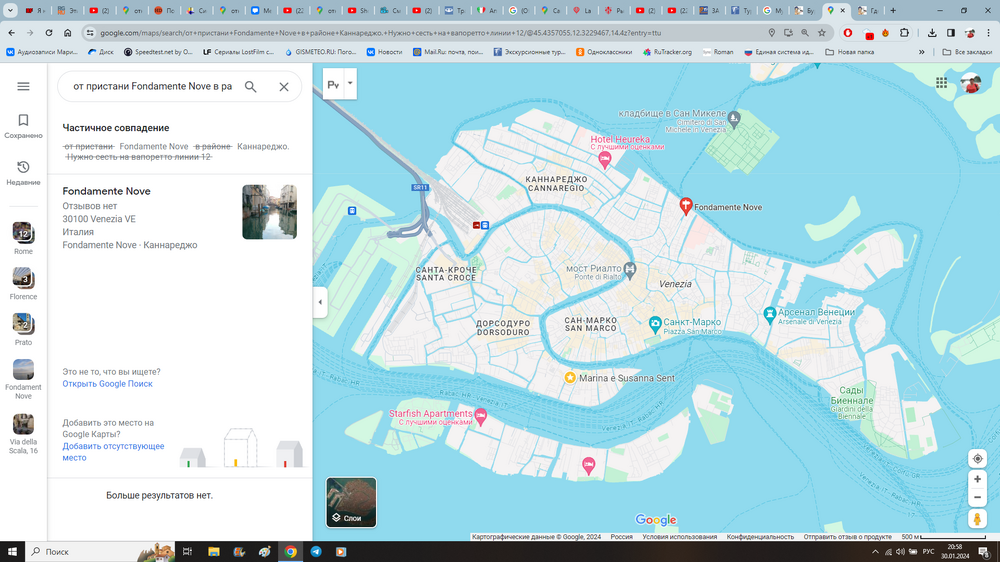Open Windows Start menu

coord(13,551)
